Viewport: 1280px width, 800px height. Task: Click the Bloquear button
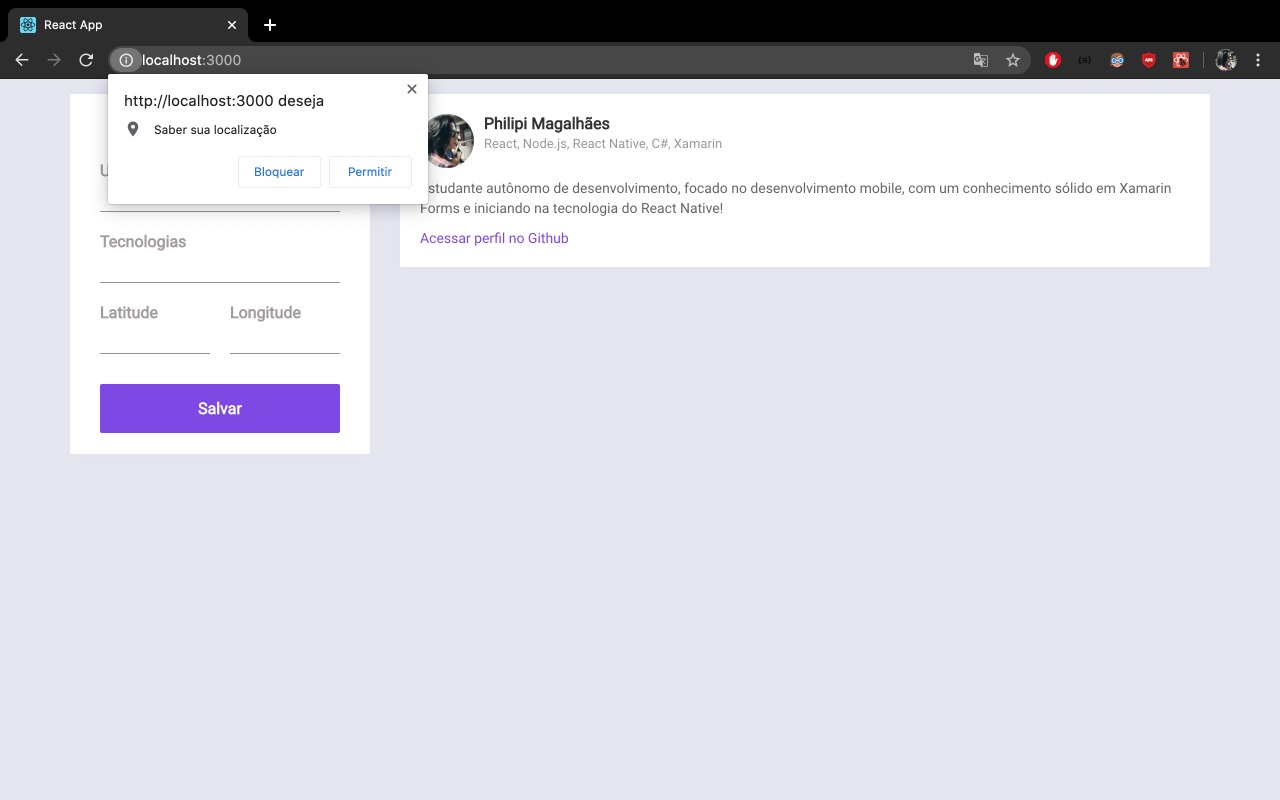coord(279,172)
